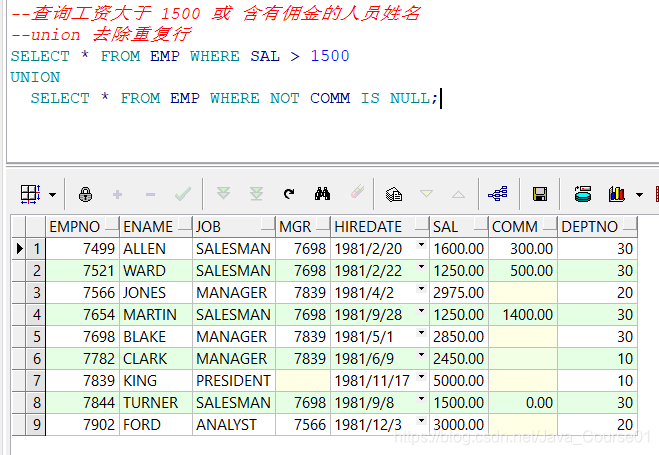This screenshot has width=659, height=455.
Task: Click the export results print icon
Action: click(x=583, y=194)
